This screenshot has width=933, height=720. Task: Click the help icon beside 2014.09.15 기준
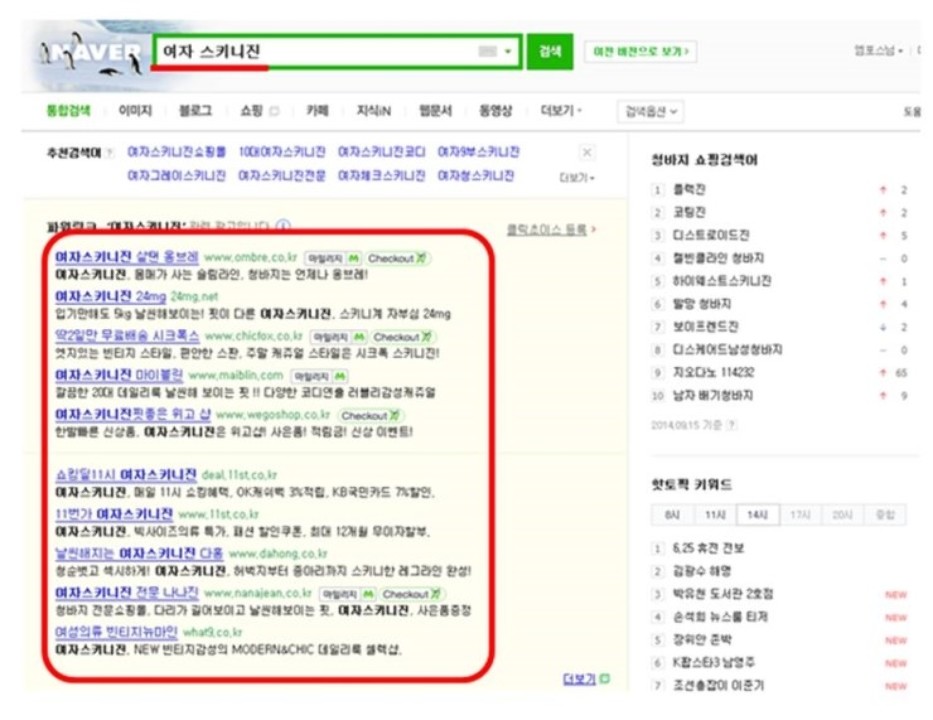click(x=731, y=425)
